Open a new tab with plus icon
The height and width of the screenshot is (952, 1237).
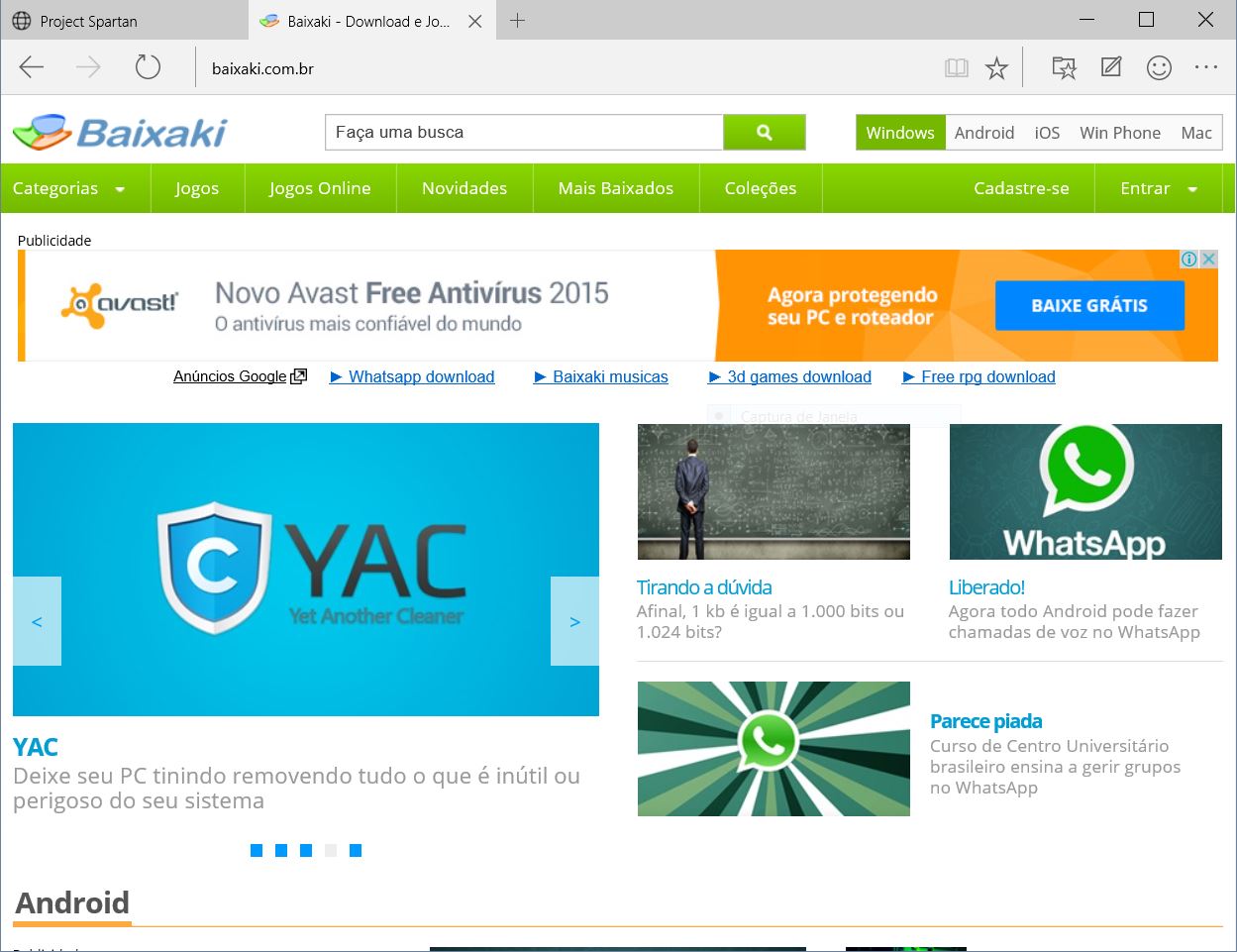[x=517, y=21]
